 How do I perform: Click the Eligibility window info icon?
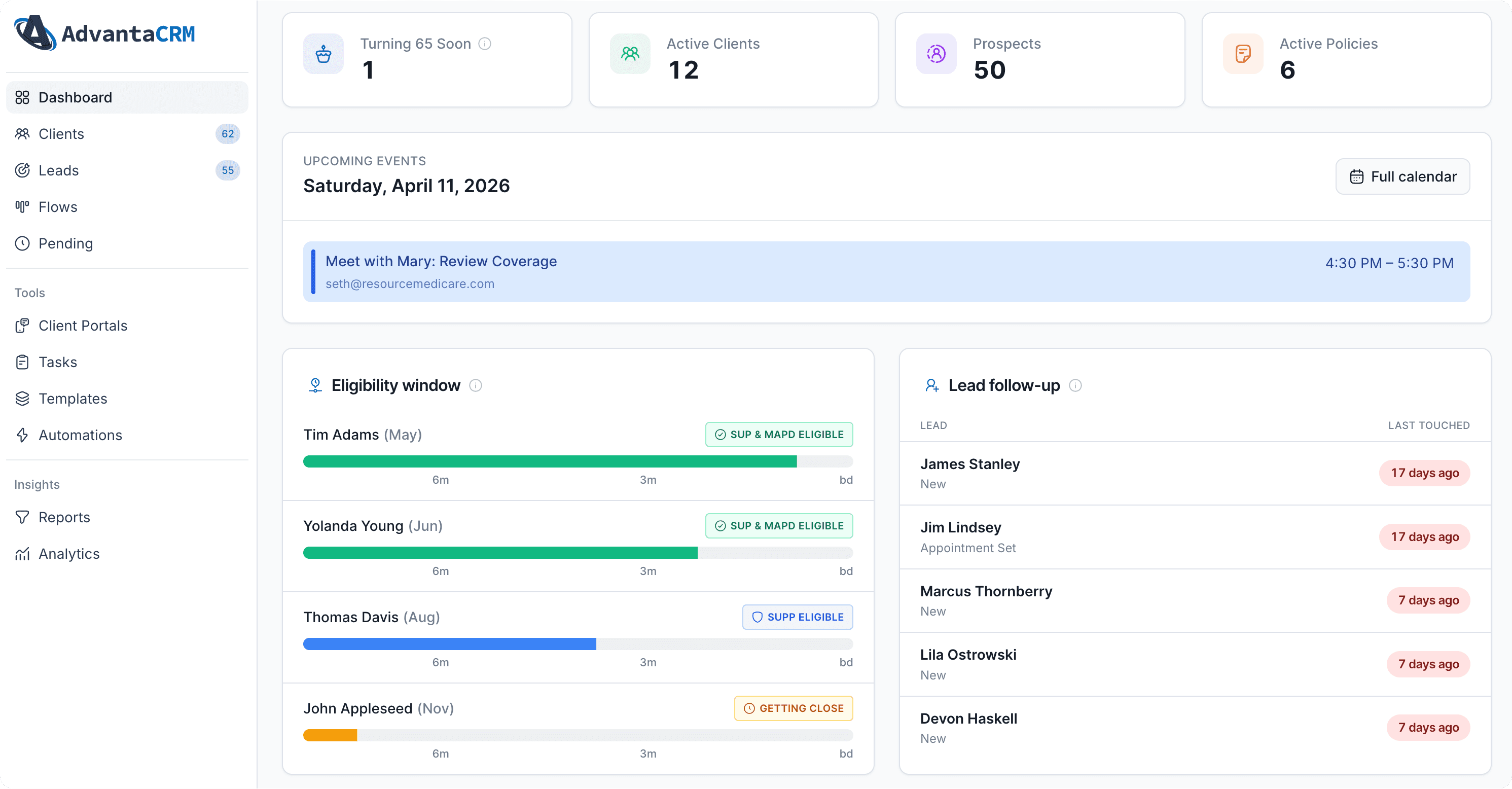click(476, 385)
